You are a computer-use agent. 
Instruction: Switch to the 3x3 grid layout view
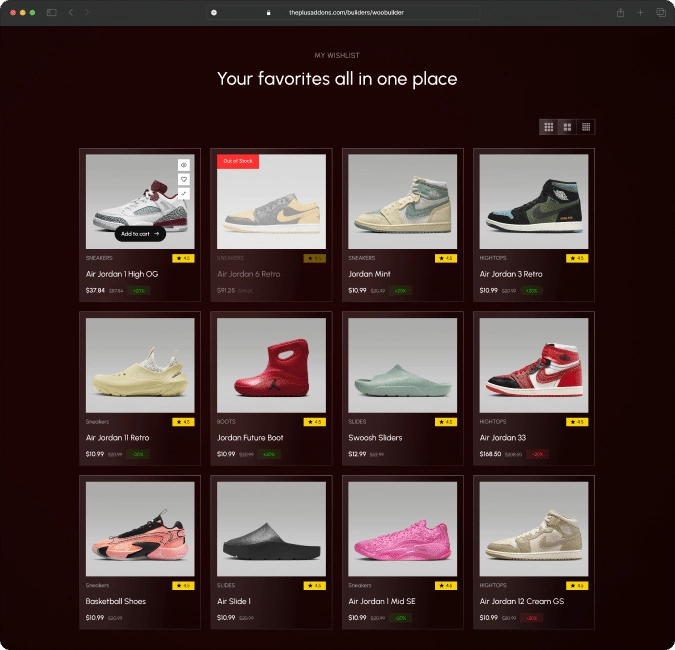pyautogui.click(x=548, y=127)
